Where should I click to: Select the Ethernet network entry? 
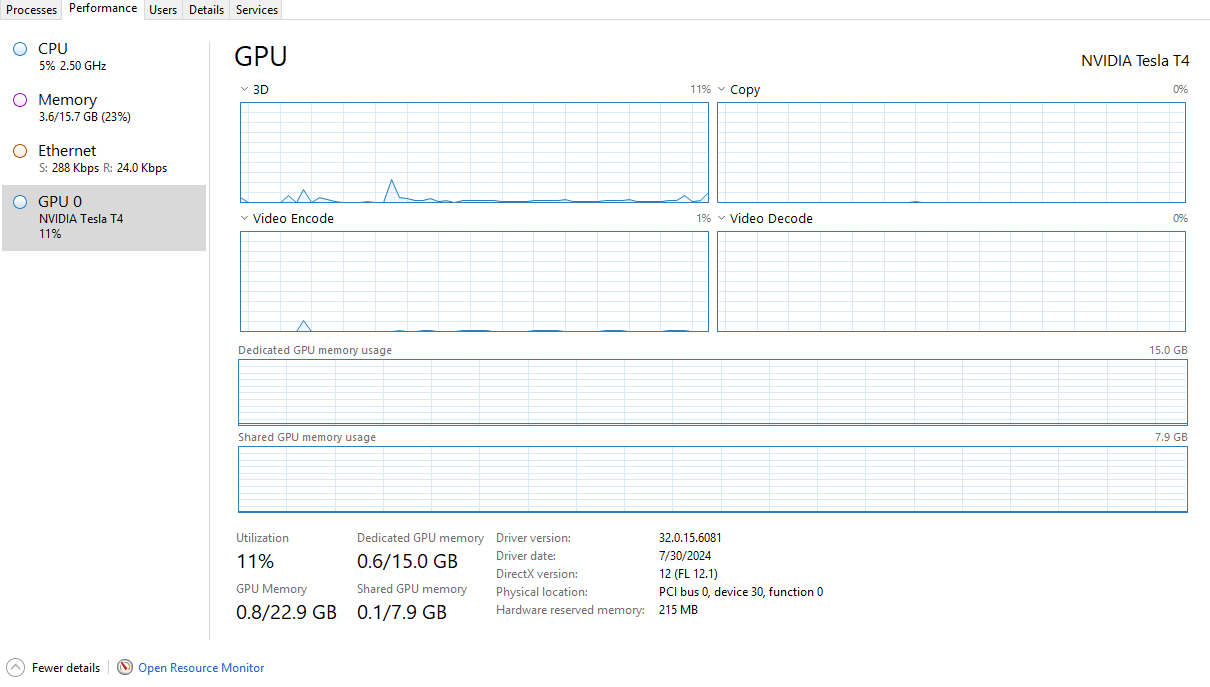(x=104, y=159)
